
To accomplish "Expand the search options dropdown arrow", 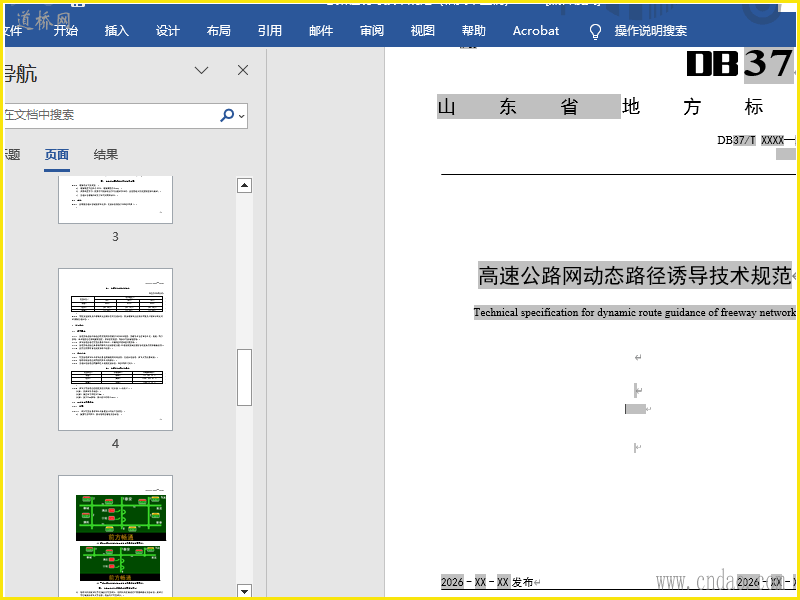I will coord(242,116).
